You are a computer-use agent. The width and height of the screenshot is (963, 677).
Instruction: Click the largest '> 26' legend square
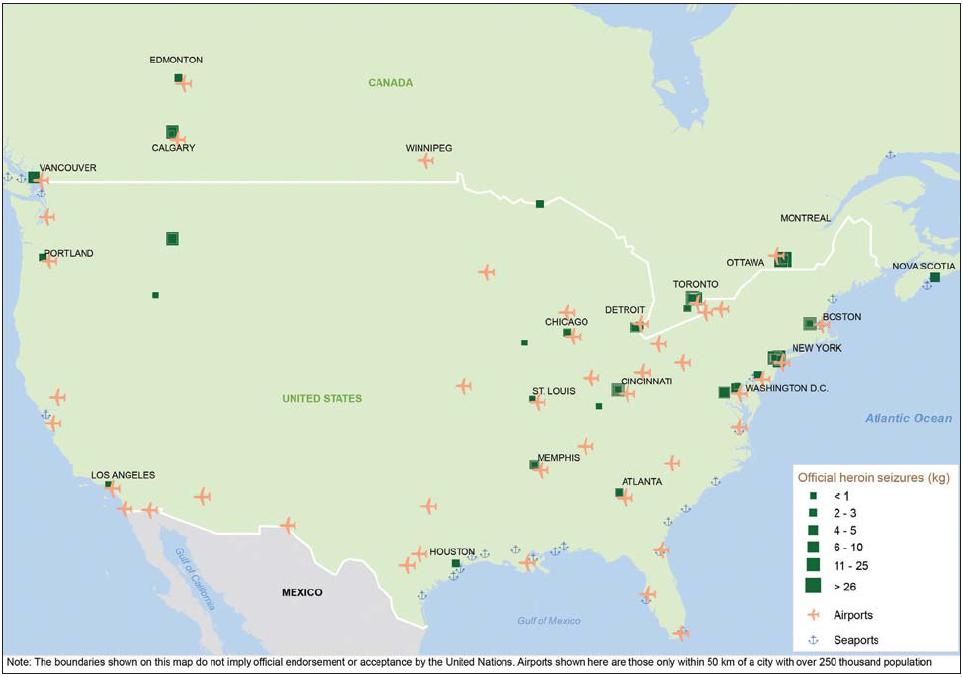813,586
